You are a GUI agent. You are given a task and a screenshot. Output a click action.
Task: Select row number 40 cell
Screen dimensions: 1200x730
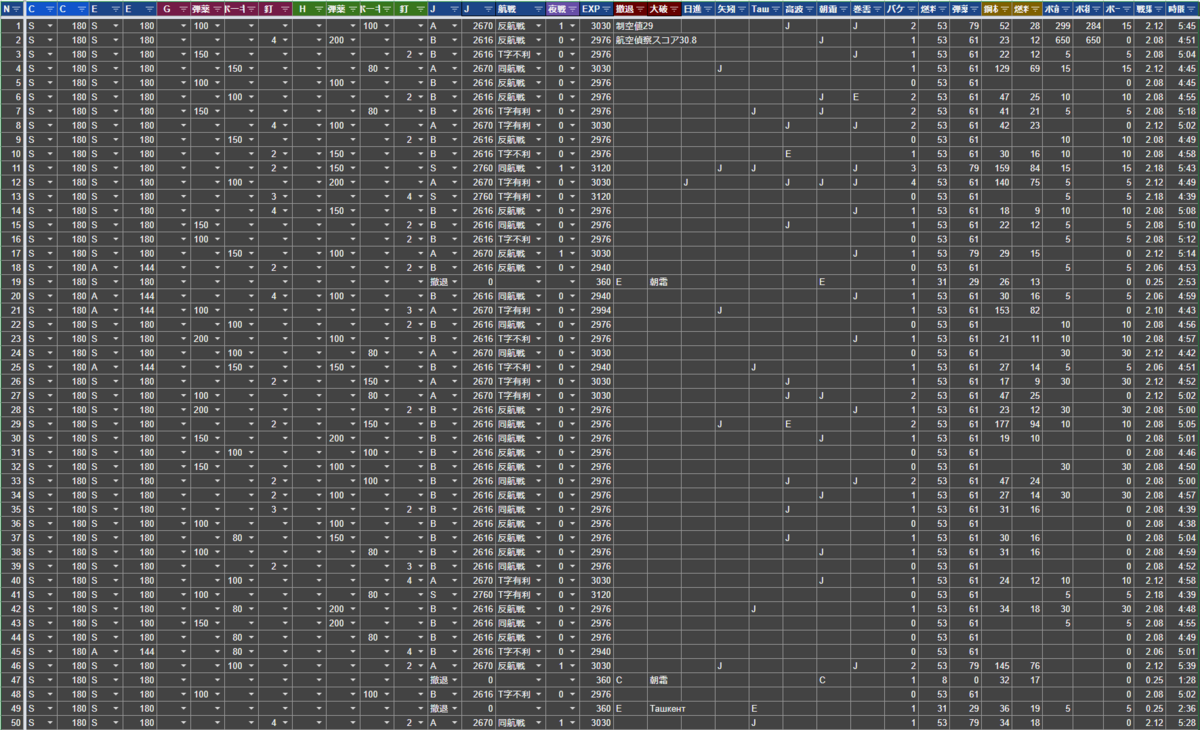[x=12, y=580]
